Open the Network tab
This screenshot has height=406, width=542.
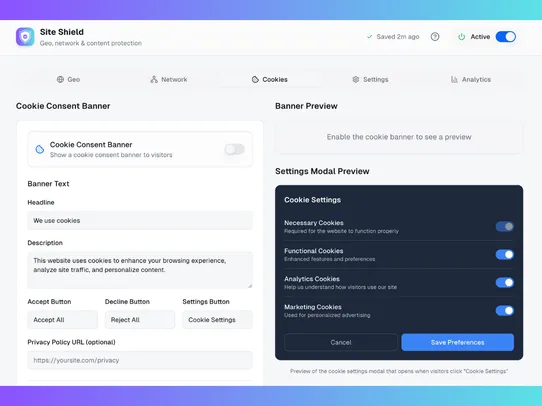point(169,79)
